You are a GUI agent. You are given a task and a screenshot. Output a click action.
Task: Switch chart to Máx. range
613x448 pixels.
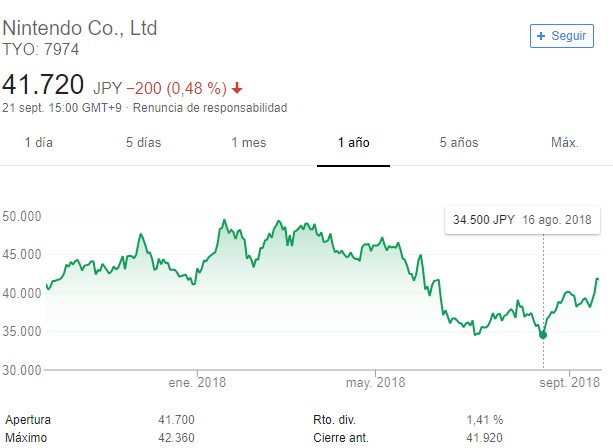pyautogui.click(x=565, y=143)
